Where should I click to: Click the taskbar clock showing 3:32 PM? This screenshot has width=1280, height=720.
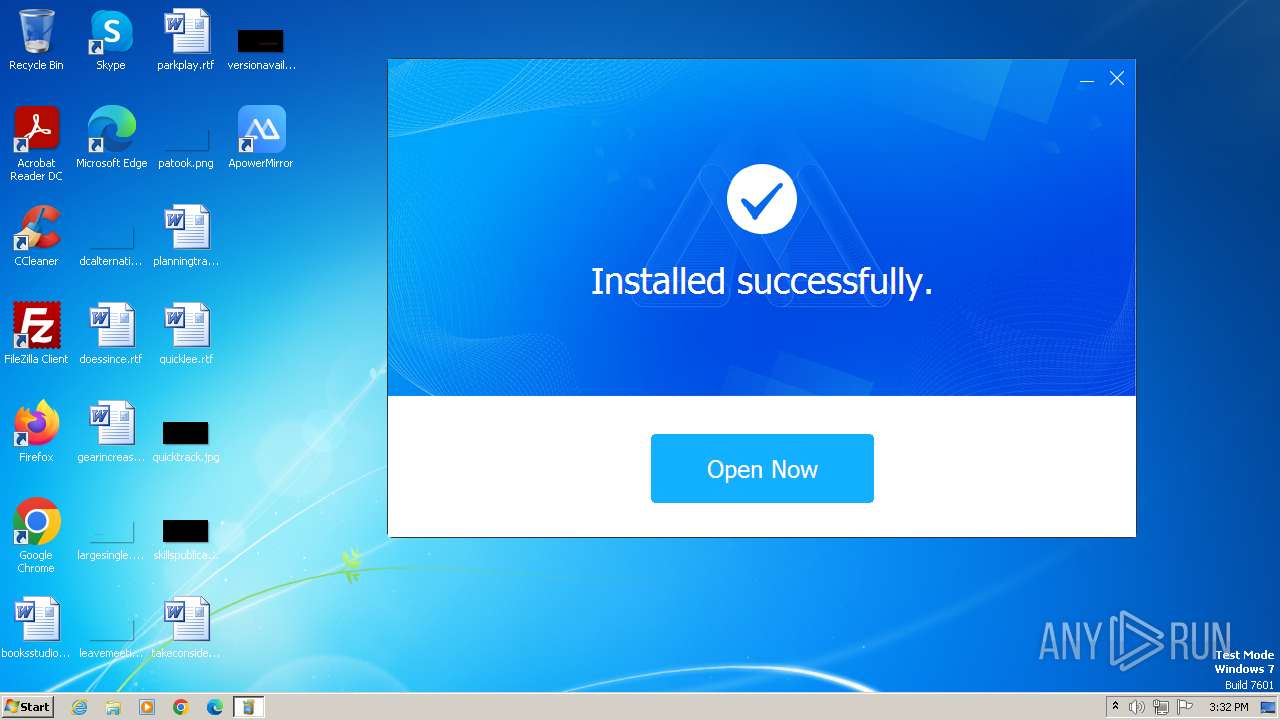[x=1228, y=707]
